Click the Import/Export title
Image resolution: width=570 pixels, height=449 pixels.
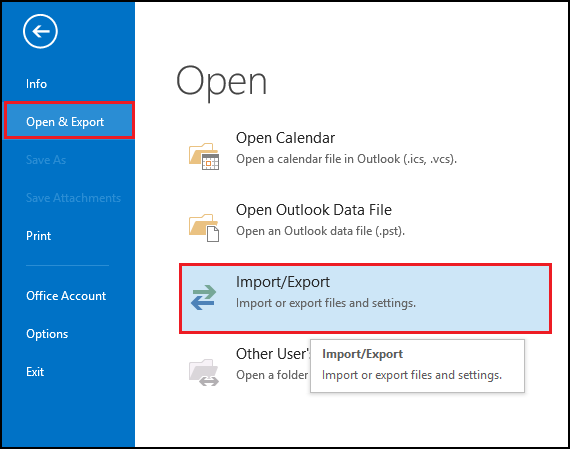coord(283,282)
